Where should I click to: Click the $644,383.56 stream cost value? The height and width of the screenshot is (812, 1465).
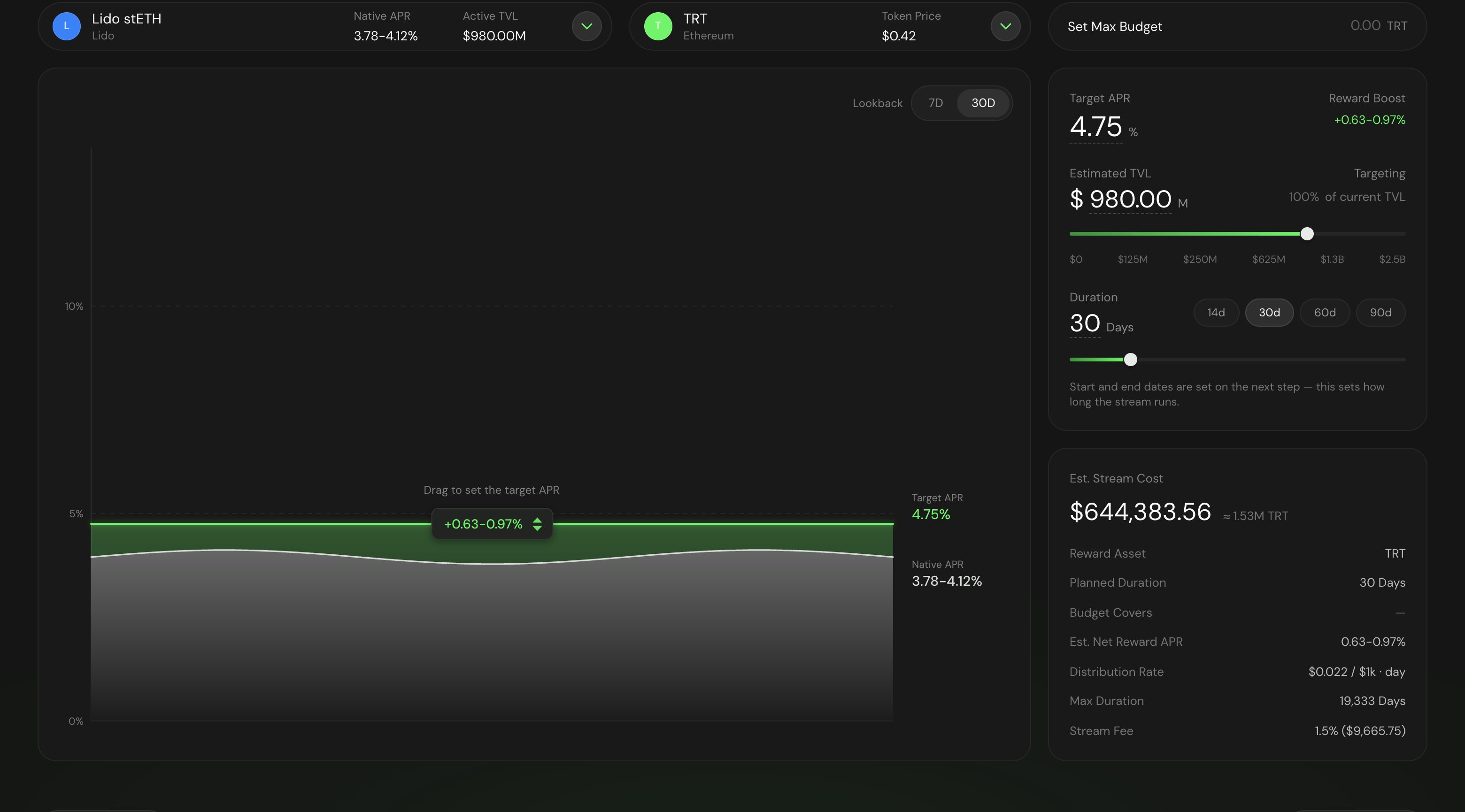click(1140, 512)
